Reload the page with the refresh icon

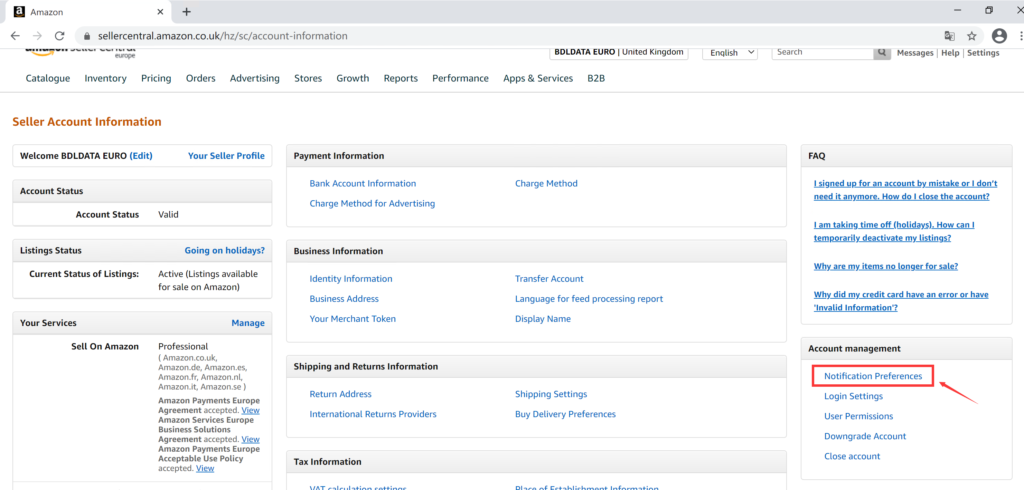pyautogui.click(x=59, y=36)
